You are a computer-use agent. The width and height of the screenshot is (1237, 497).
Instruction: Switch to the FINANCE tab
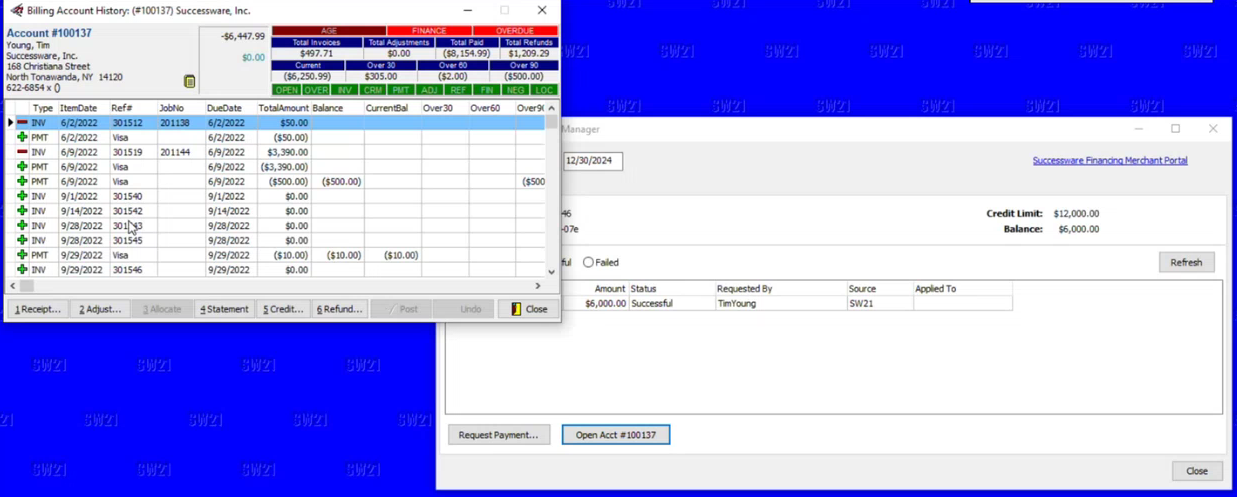(429, 31)
